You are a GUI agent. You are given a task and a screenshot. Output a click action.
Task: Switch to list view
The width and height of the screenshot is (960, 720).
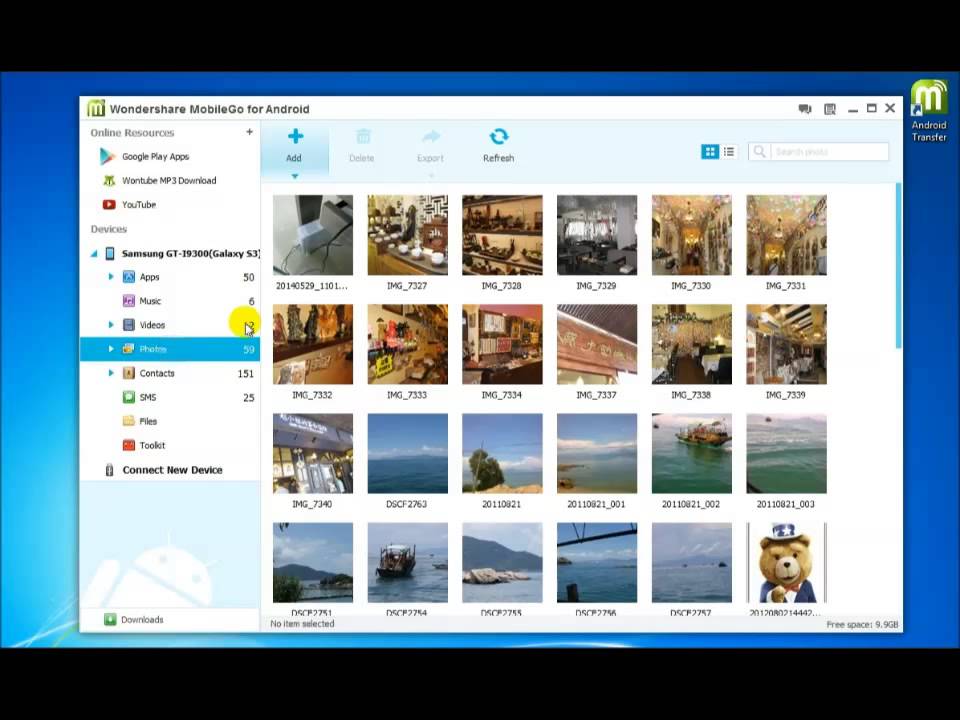[729, 152]
